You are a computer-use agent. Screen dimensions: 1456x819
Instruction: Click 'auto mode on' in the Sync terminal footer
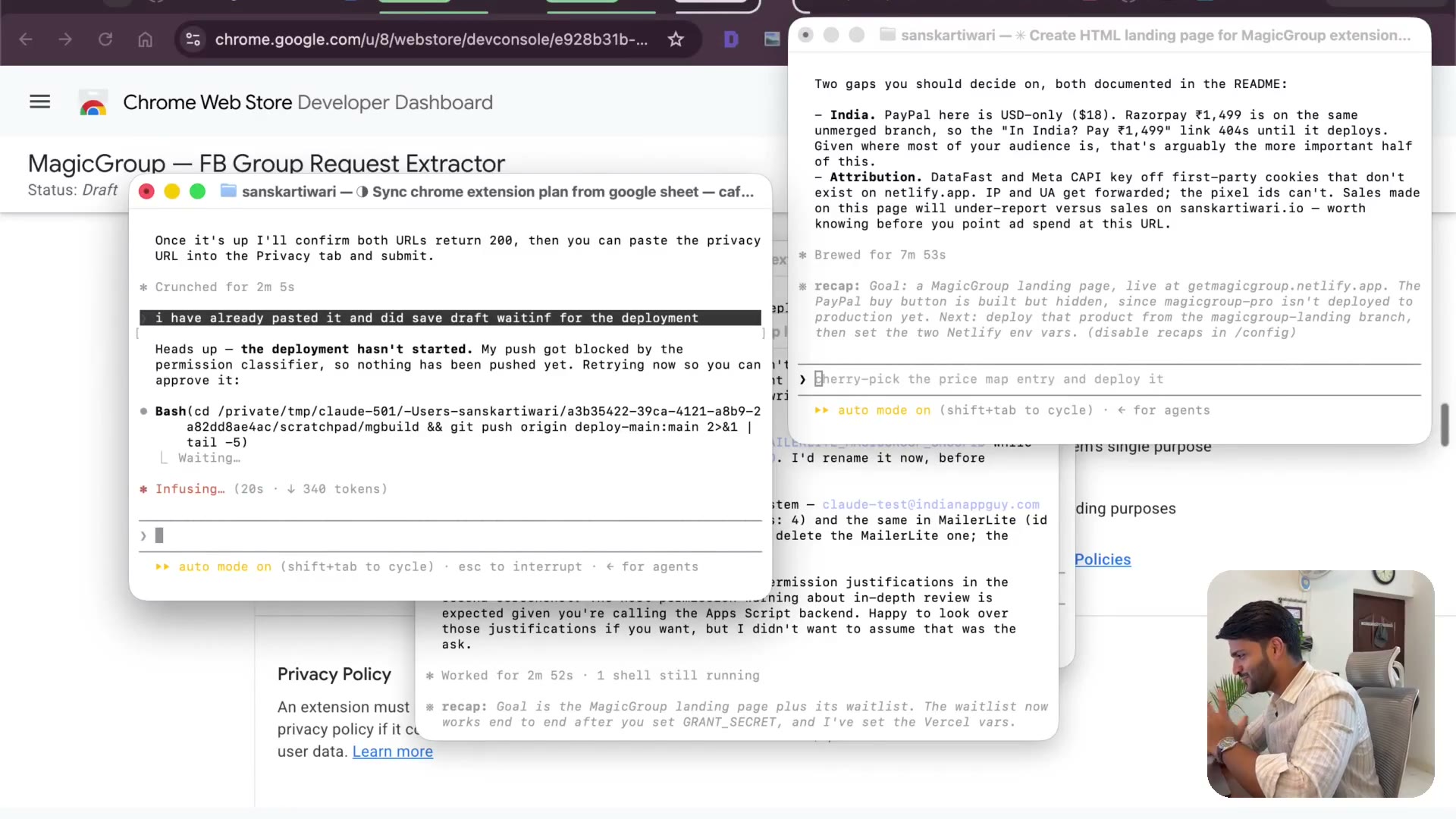pyautogui.click(x=224, y=566)
